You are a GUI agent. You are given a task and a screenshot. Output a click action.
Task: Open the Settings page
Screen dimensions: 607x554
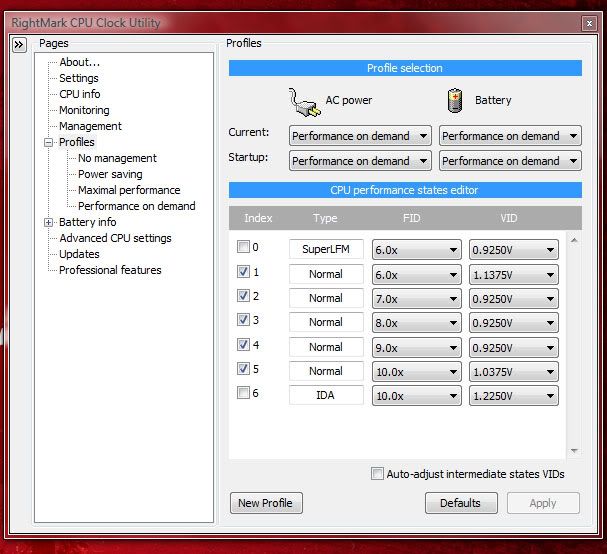pos(79,78)
